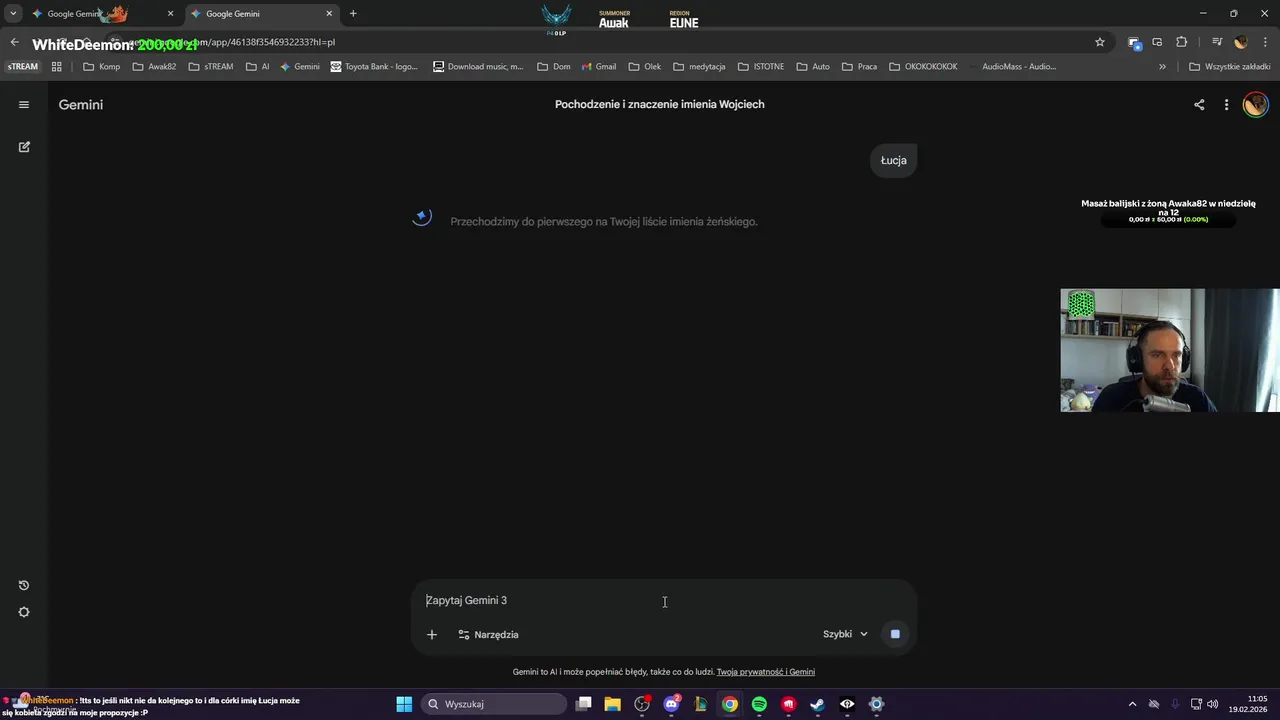Image resolution: width=1280 pixels, height=720 pixels.
Task: Open File Explorer from taskbar
Action: [x=613, y=704]
